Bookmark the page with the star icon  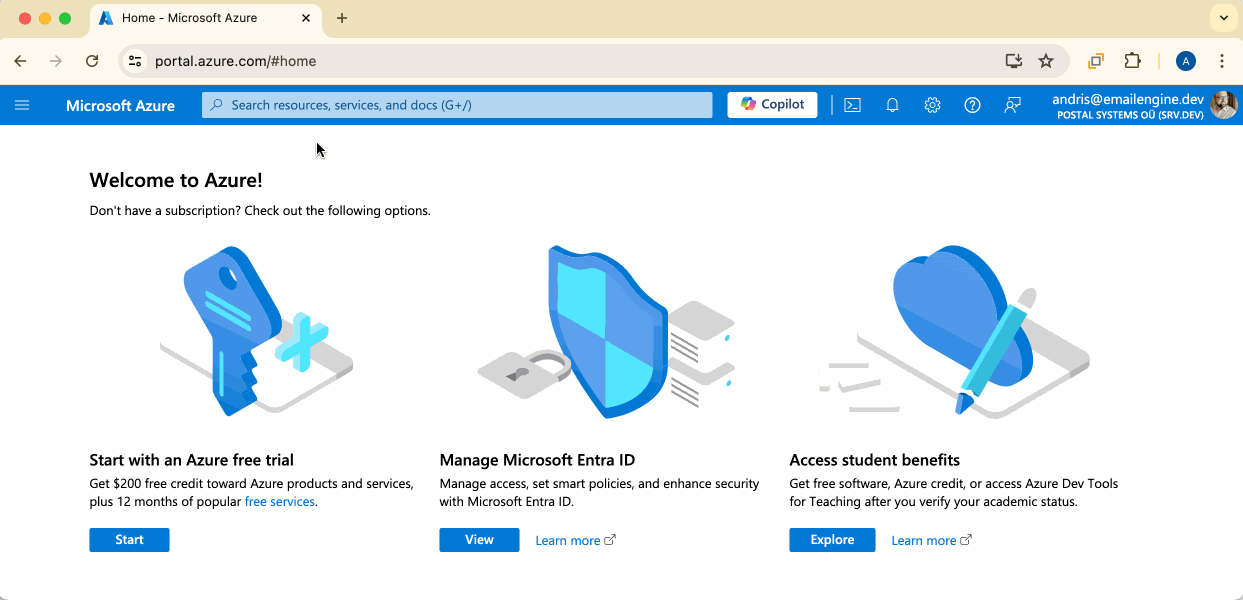coord(1045,61)
